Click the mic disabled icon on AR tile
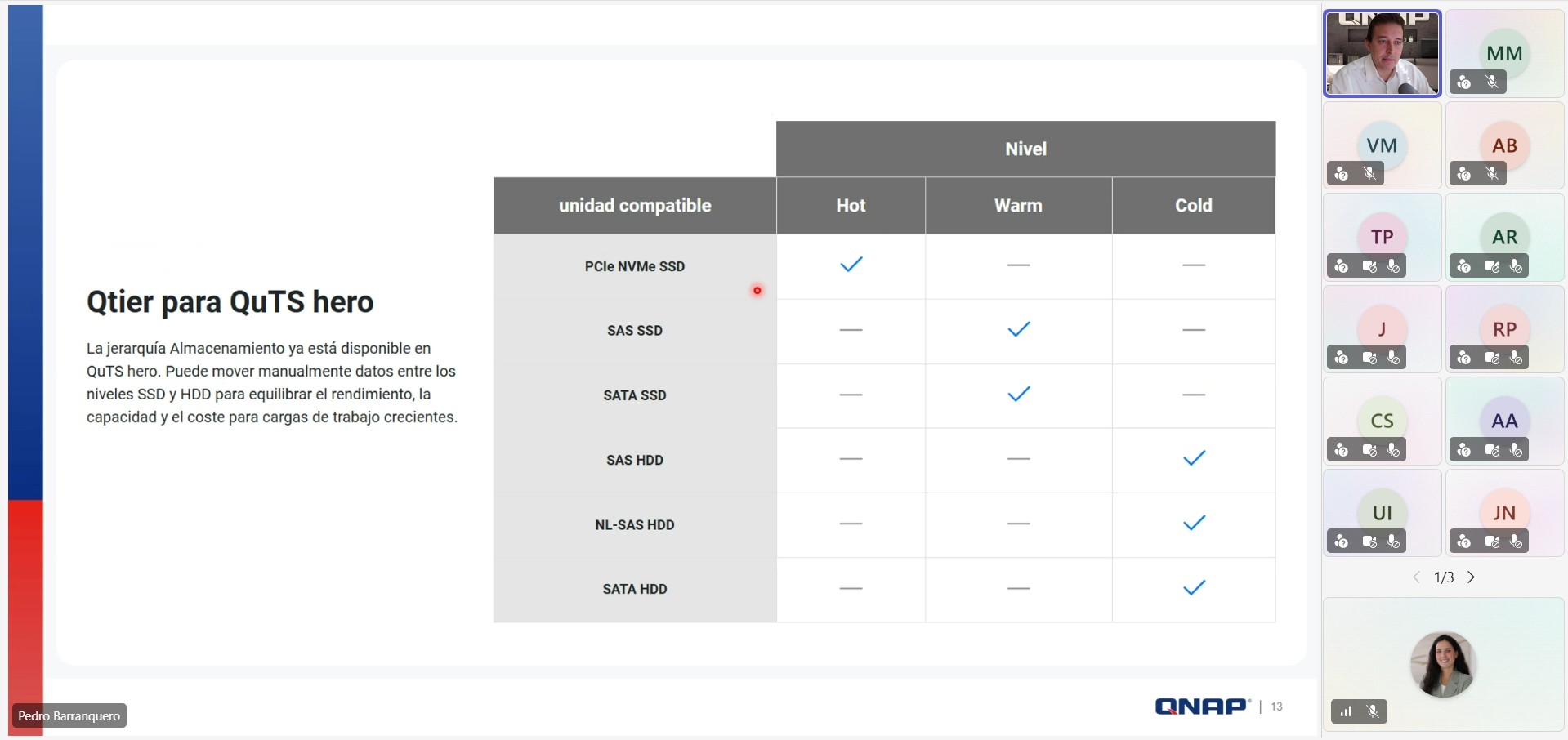This screenshot has width=1568, height=740. click(x=1516, y=266)
